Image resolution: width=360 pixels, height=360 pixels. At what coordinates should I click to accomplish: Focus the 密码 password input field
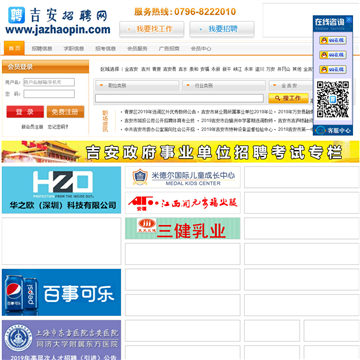49,94
